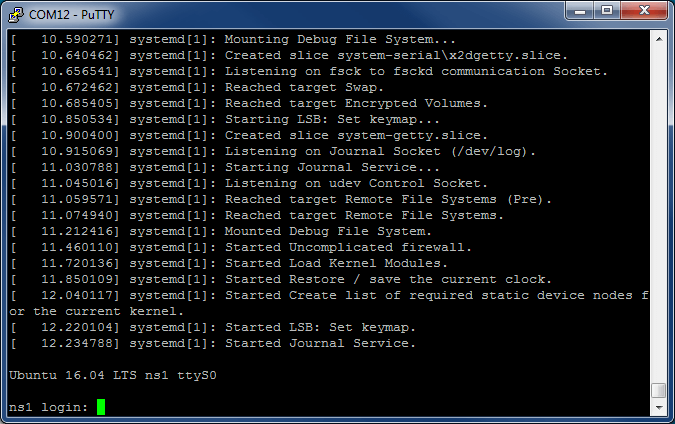Viewport: 675px width, 424px height.
Task: Click the scrollbar thumb near the bottom
Action: pyautogui.click(x=659, y=391)
